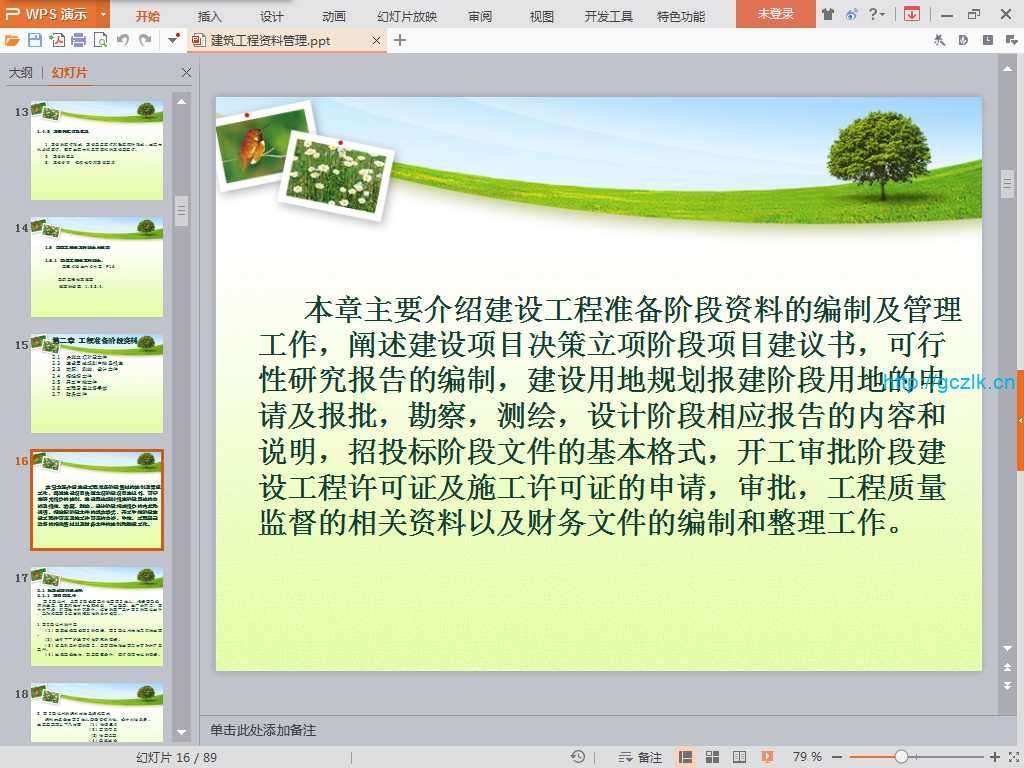
Task: Open new document tab with plus icon
Action: pos(400,40)
